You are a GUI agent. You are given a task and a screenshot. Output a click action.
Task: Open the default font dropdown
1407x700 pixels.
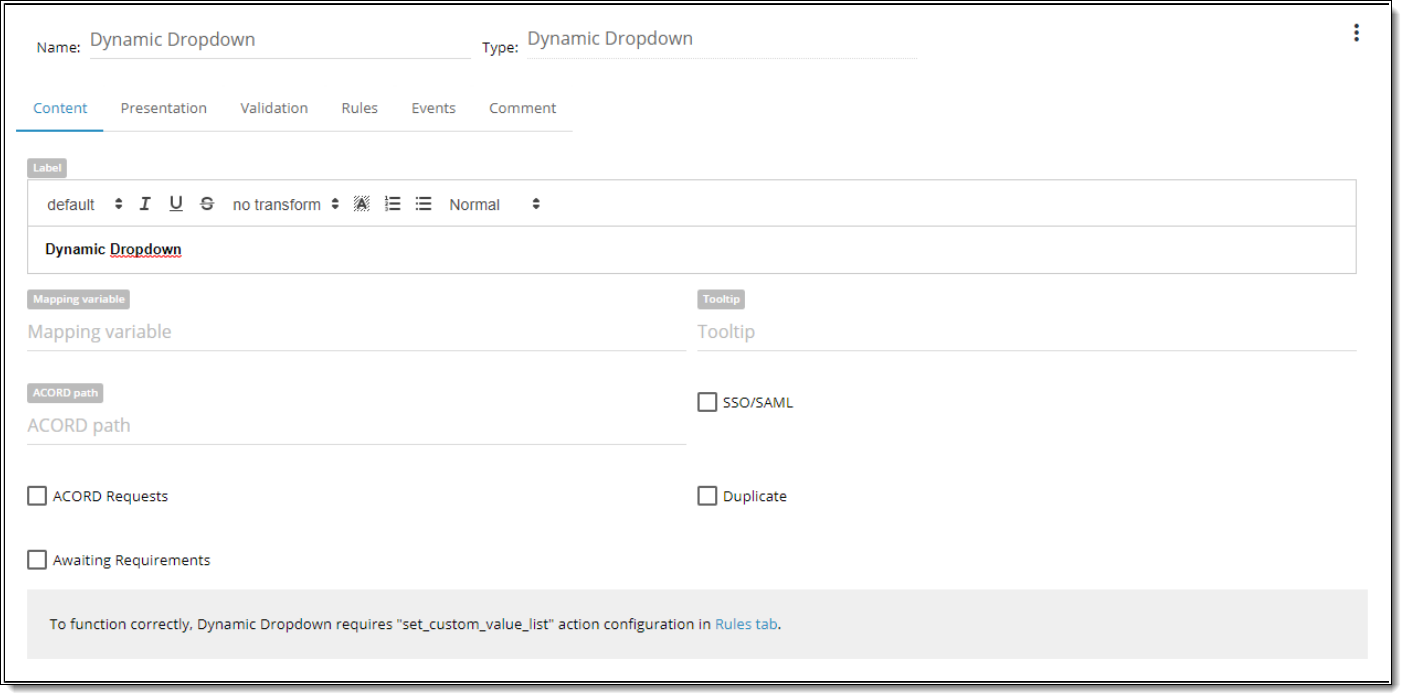[84, 204]
